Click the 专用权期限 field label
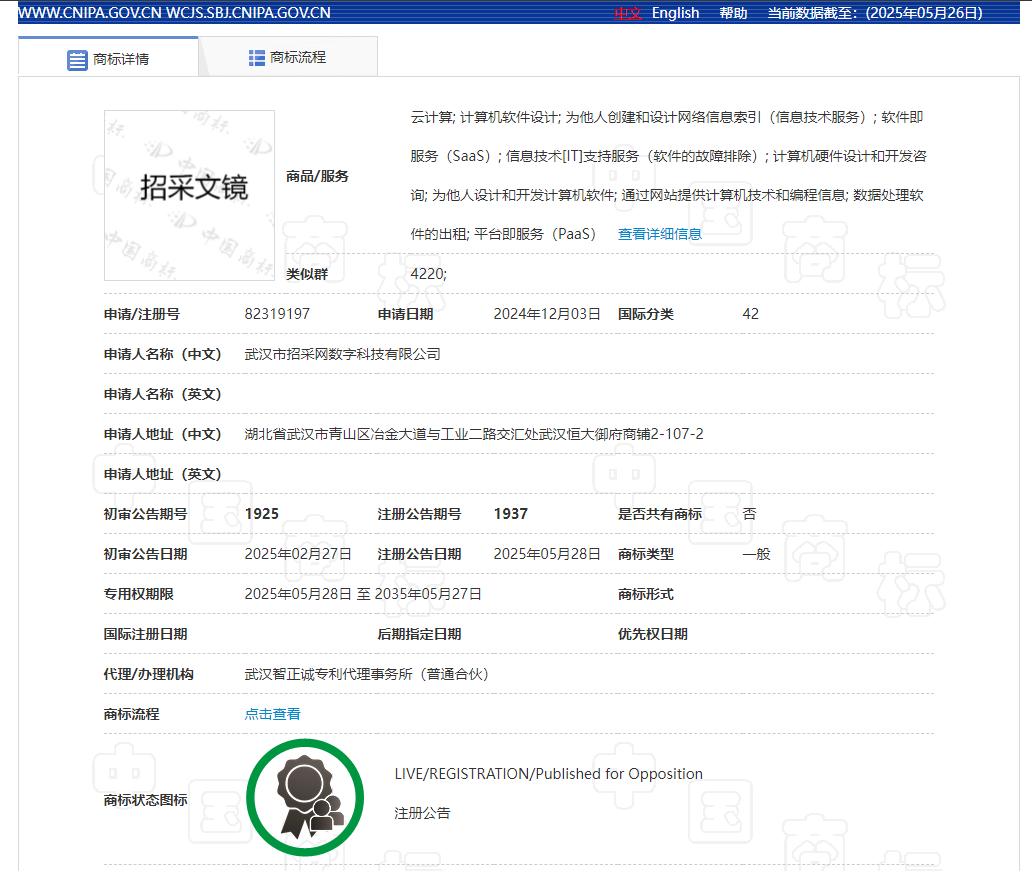This screenshot has height=871, width=1032. (138, 594)
